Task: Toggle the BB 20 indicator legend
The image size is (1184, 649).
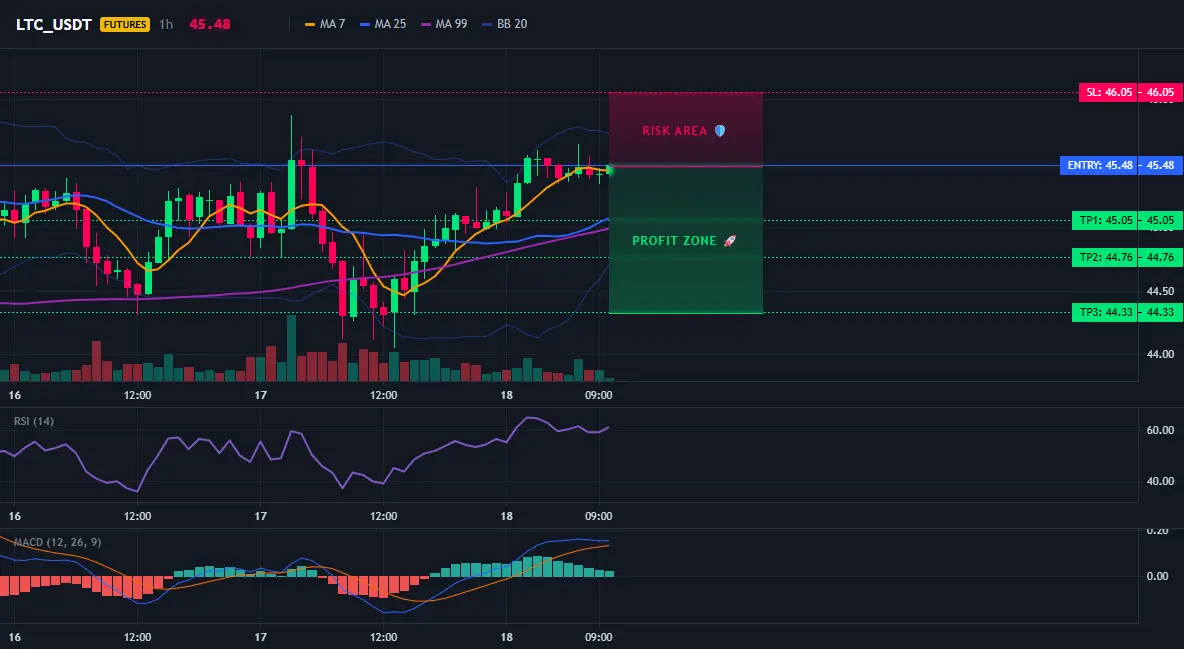Action: tap(504, 24)
